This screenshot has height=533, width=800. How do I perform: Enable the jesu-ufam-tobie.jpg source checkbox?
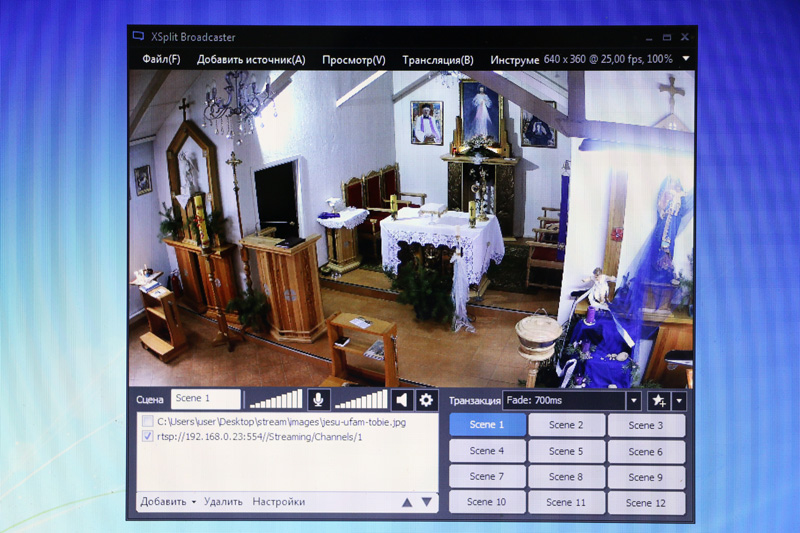[148, 422]
